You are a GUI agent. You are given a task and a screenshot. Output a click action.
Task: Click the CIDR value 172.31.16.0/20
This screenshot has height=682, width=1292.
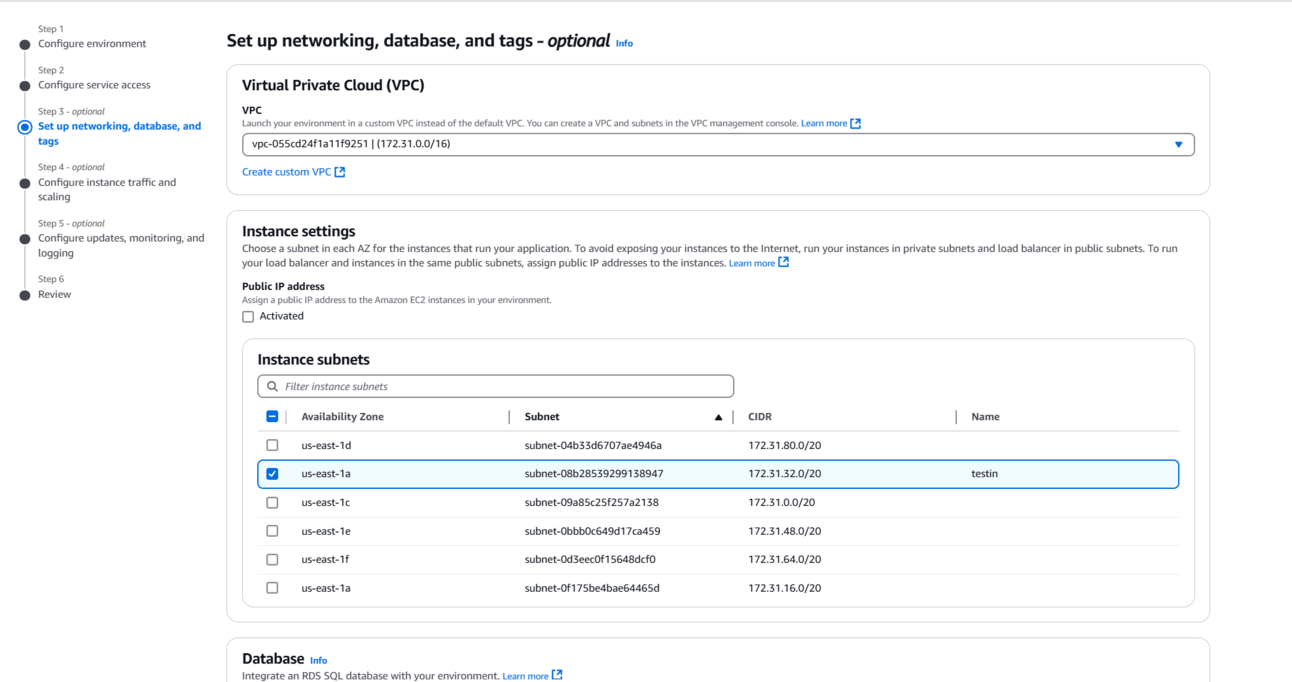click(785, 588)
